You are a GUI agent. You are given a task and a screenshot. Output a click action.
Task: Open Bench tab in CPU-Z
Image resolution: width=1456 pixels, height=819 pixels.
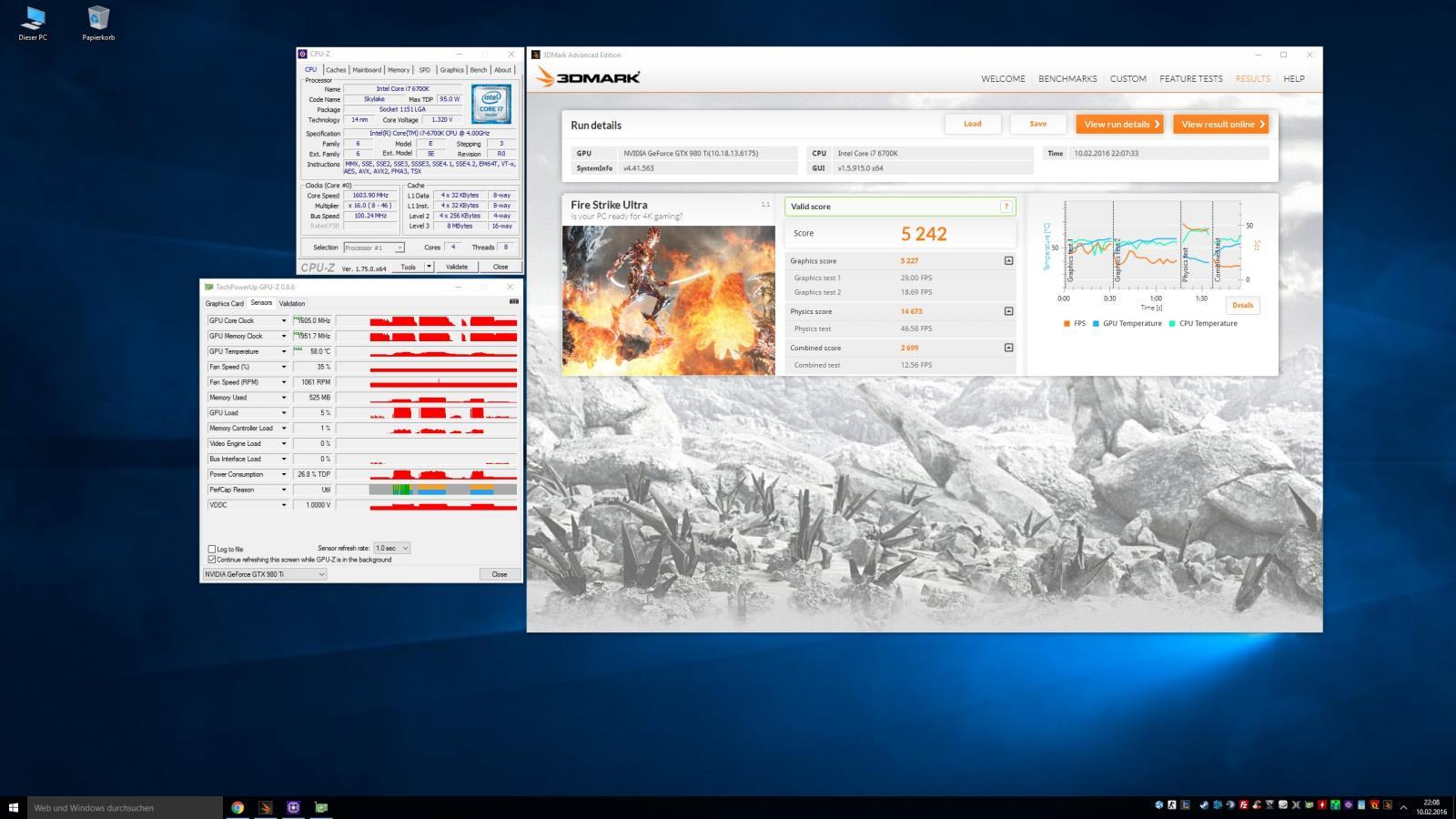pos(479,70)
